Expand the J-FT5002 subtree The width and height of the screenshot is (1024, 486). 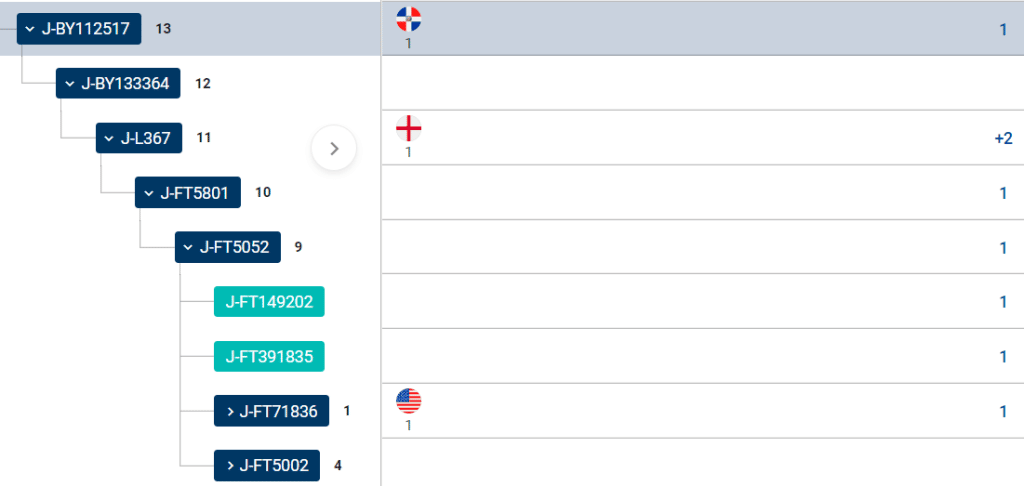228,465
